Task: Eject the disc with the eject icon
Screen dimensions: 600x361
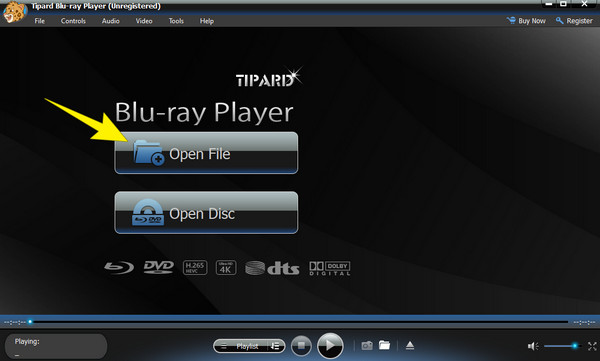Action: pos(410,346)
